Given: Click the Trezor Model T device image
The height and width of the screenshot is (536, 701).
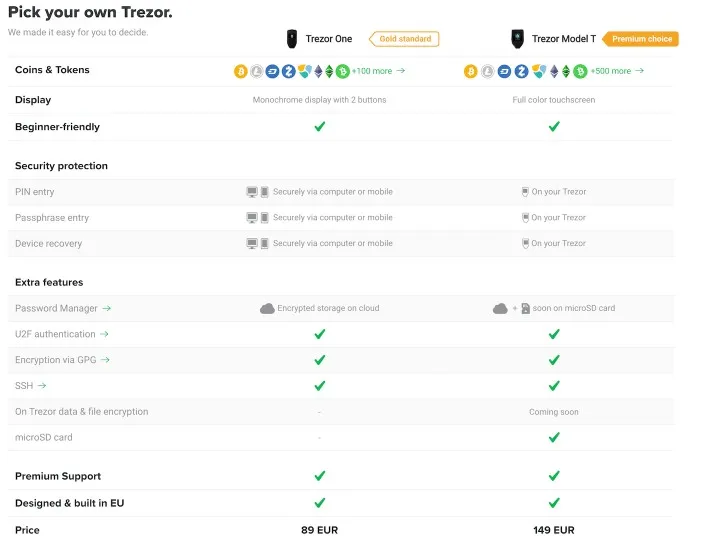Looking at the screenshot, I should [x=517, y=39].
